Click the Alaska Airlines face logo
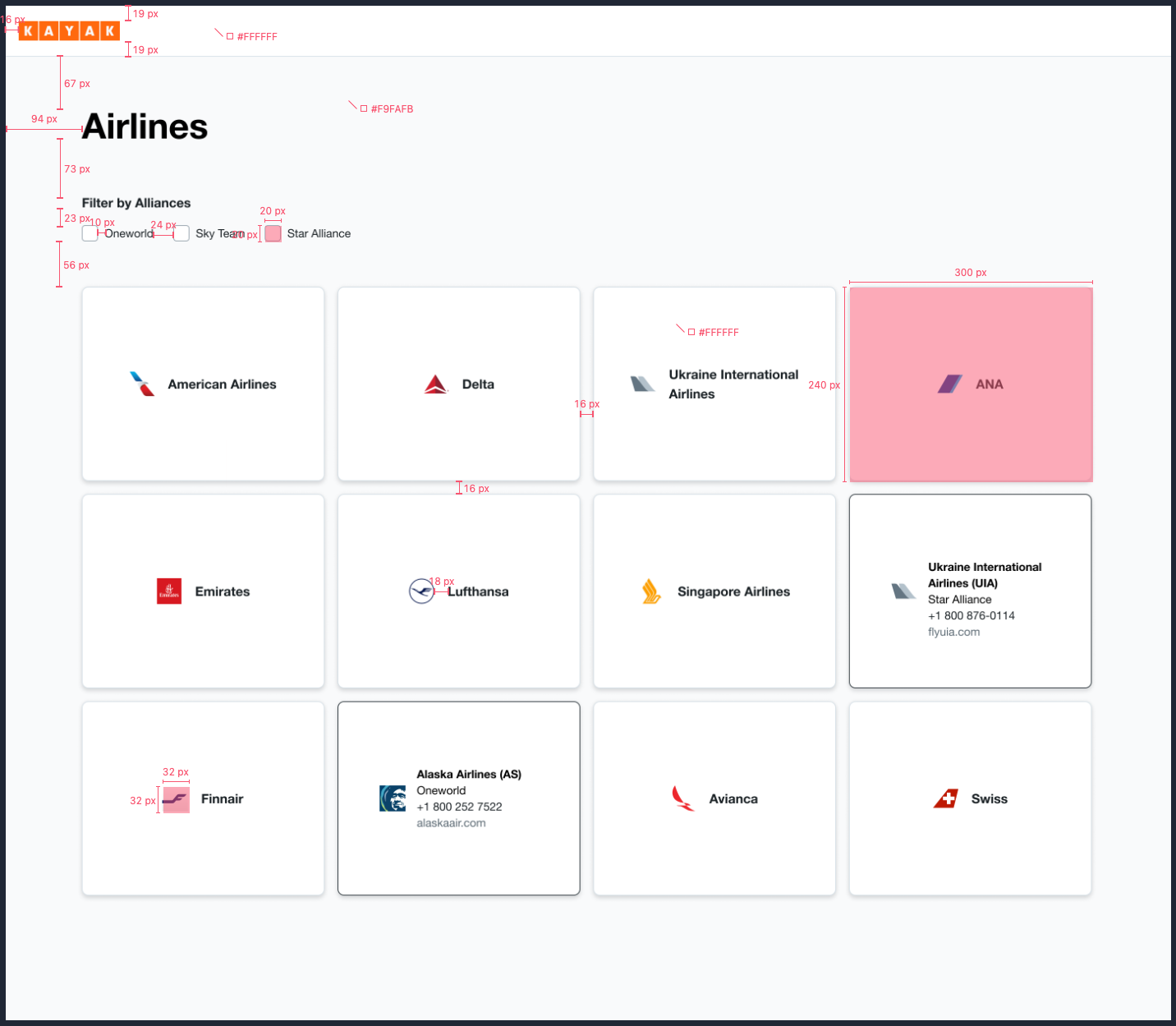 tap(393, 798)
